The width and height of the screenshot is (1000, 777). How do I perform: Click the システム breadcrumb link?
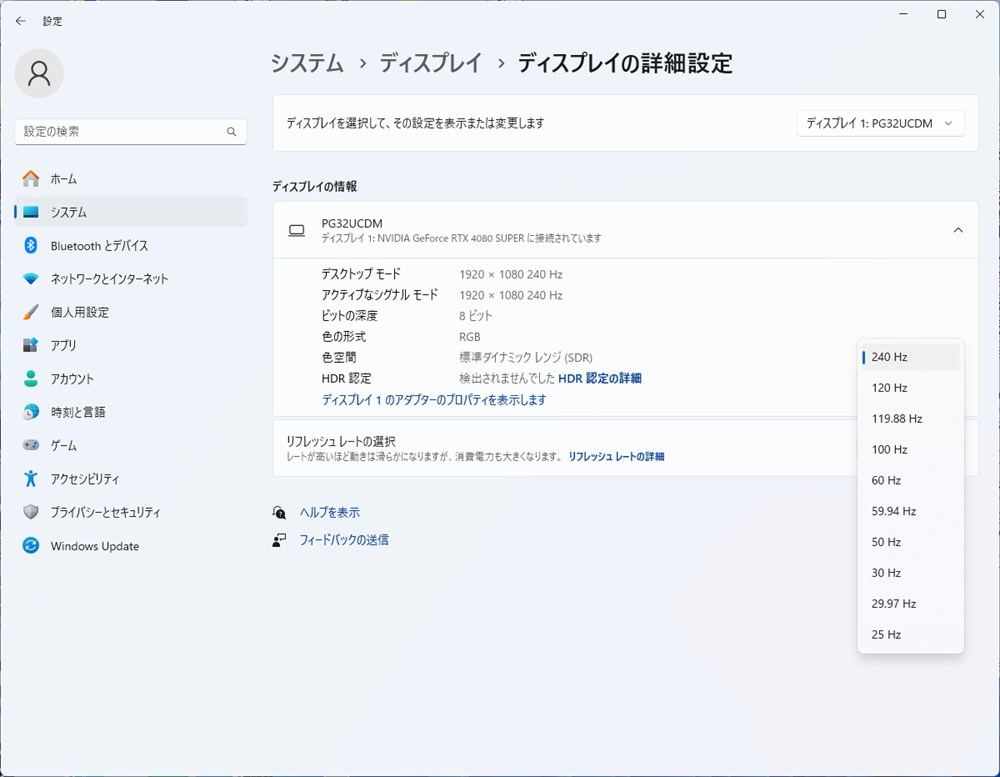(x=307, y=63)
